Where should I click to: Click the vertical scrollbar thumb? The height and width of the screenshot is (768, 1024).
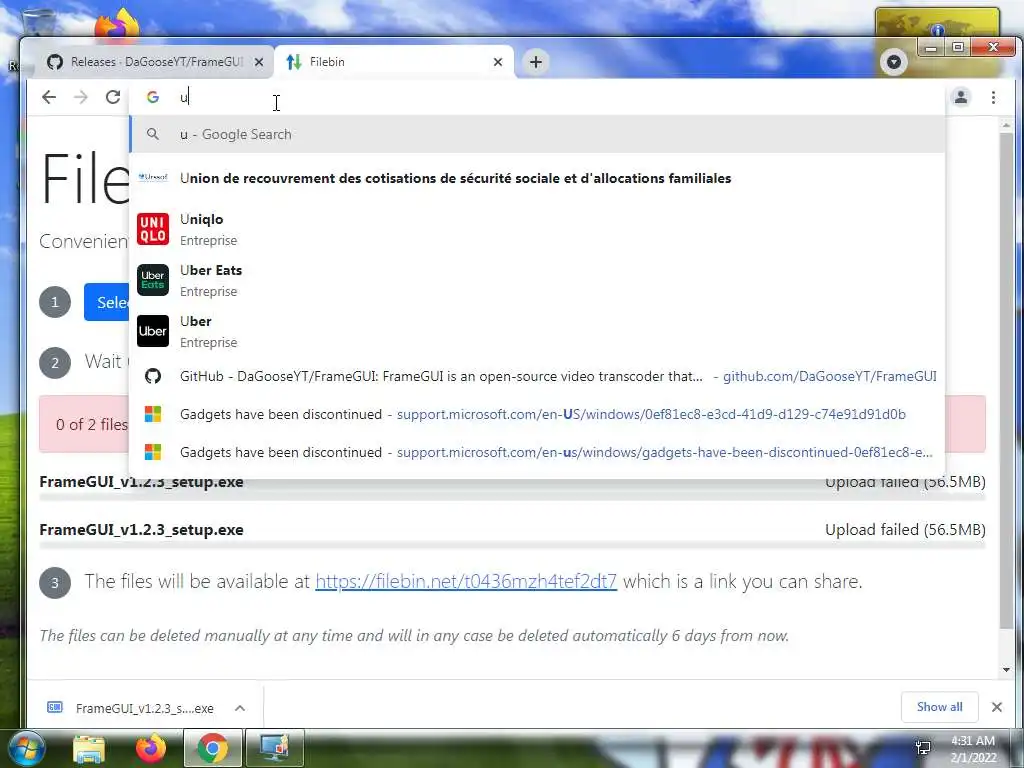tap(1006, 380)
